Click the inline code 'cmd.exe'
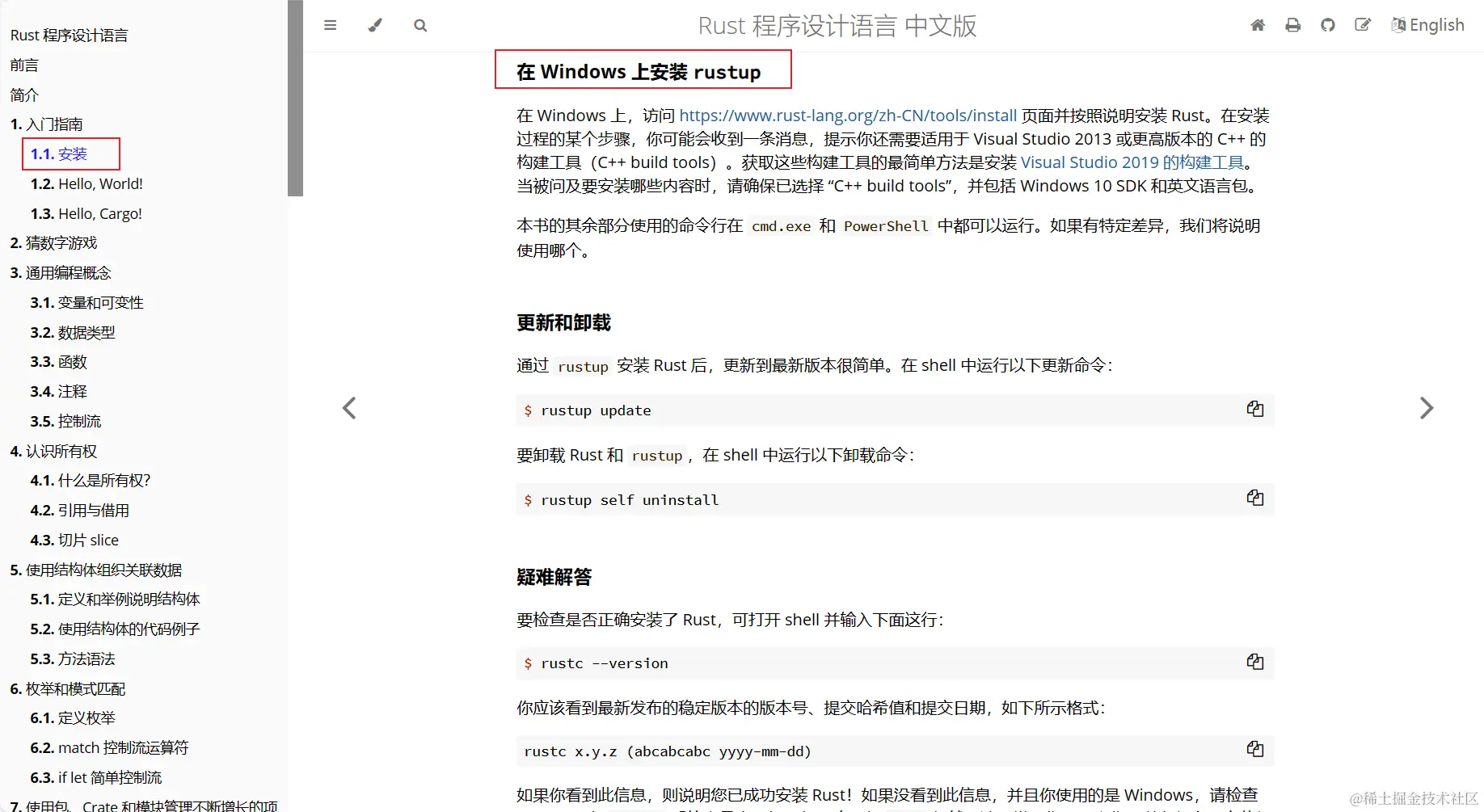Viewport: 1484px width, 812px height. click(781, 226)
